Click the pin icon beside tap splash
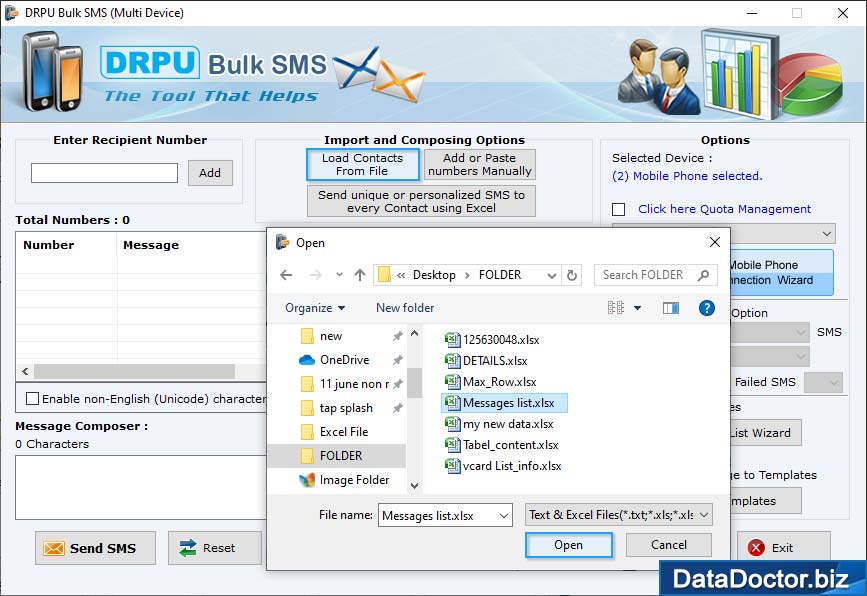 (397, 408)
